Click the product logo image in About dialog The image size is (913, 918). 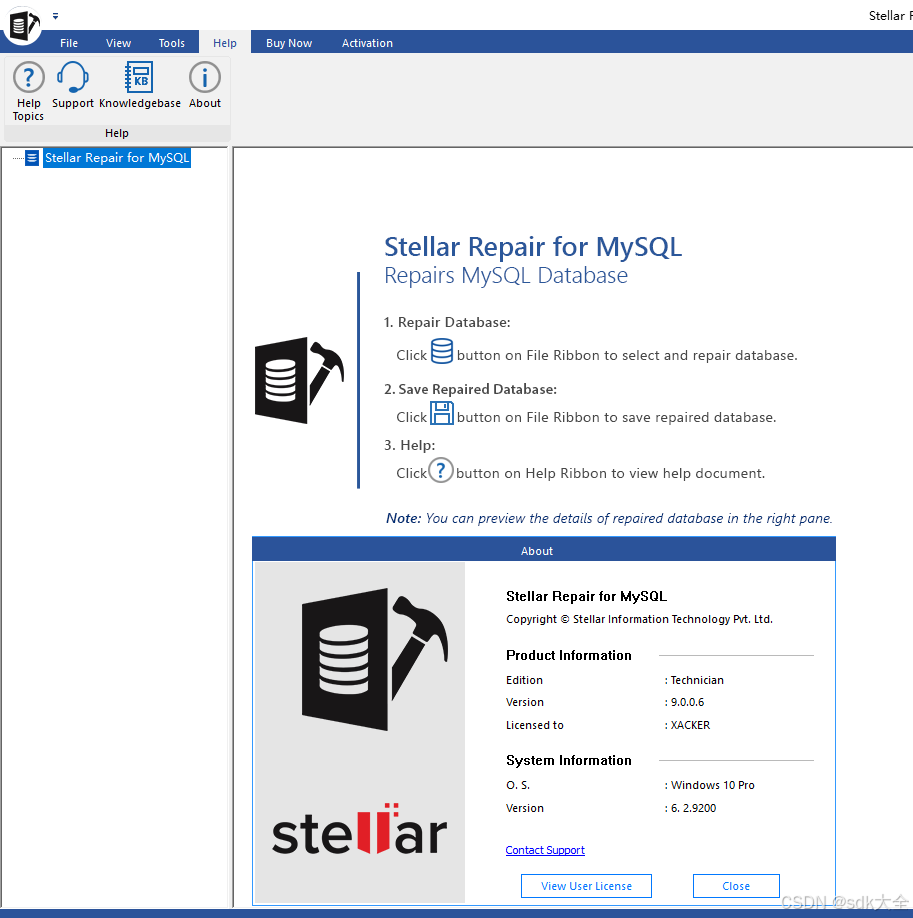click(x=375, y=659)
